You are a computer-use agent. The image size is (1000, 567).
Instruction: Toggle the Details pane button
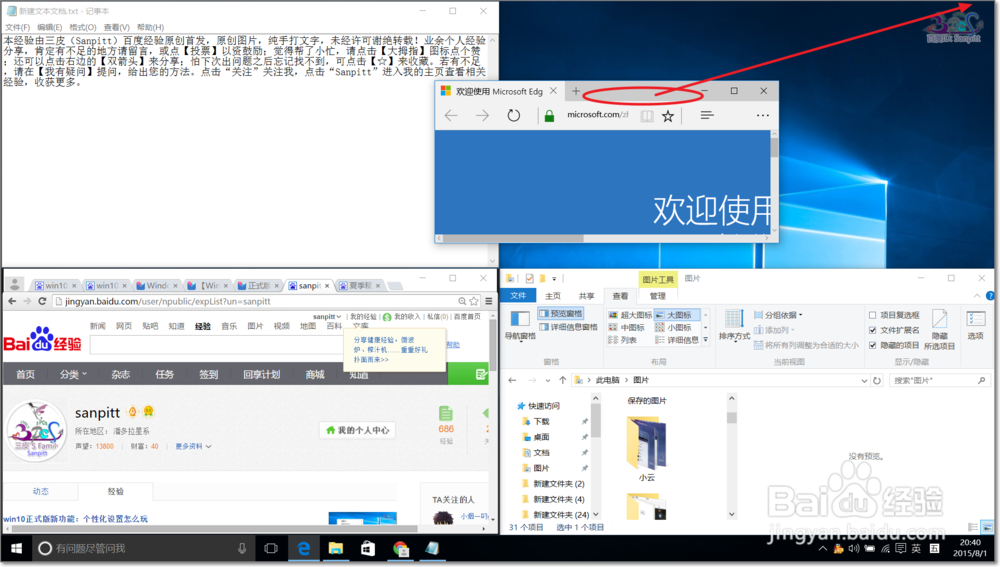click(569, 327)
